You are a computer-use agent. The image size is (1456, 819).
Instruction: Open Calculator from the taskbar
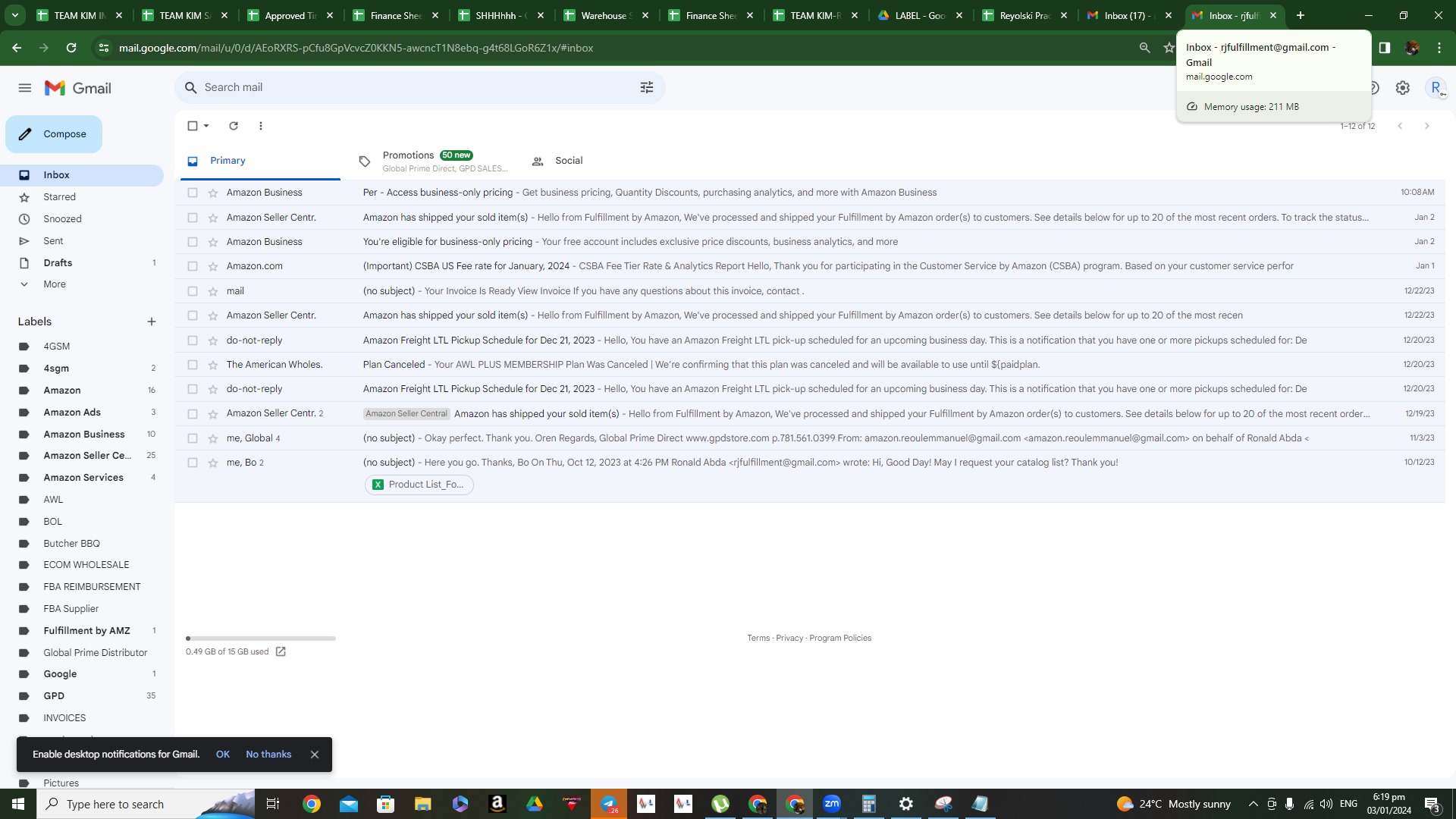pos(869,804)
